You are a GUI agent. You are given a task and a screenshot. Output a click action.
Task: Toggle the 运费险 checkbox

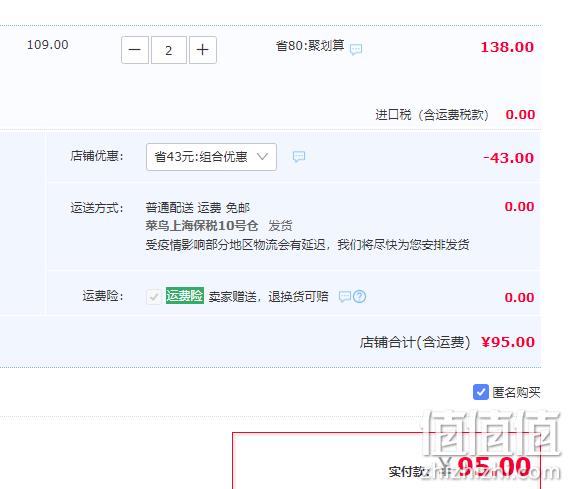click(154, 296)
